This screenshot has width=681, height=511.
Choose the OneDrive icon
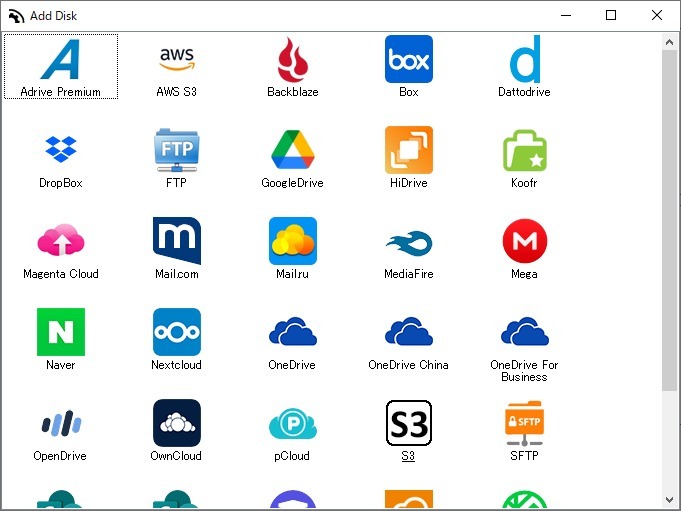(293, 331)
